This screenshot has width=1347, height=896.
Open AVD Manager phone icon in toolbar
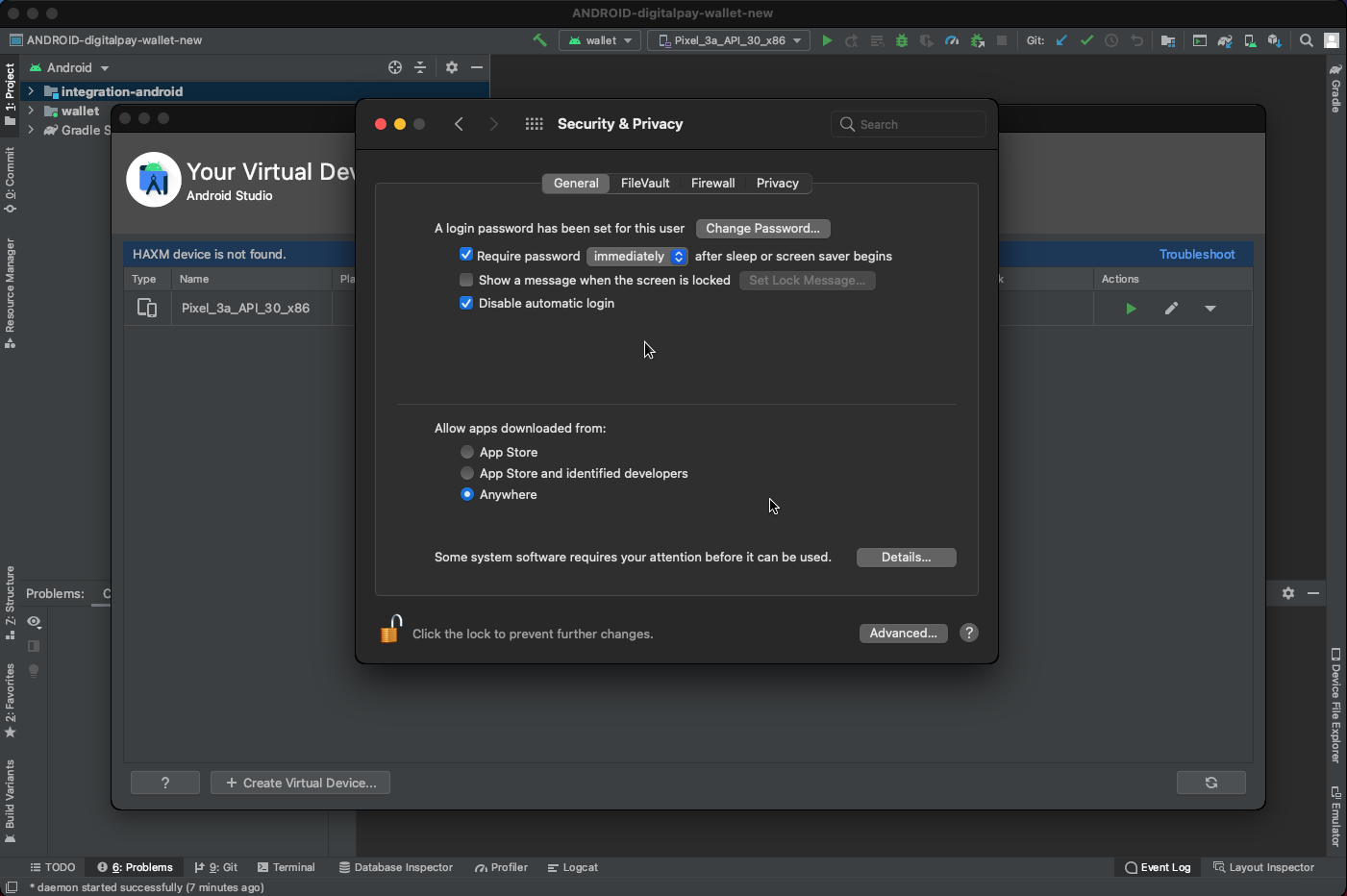tap(1250, 40)
